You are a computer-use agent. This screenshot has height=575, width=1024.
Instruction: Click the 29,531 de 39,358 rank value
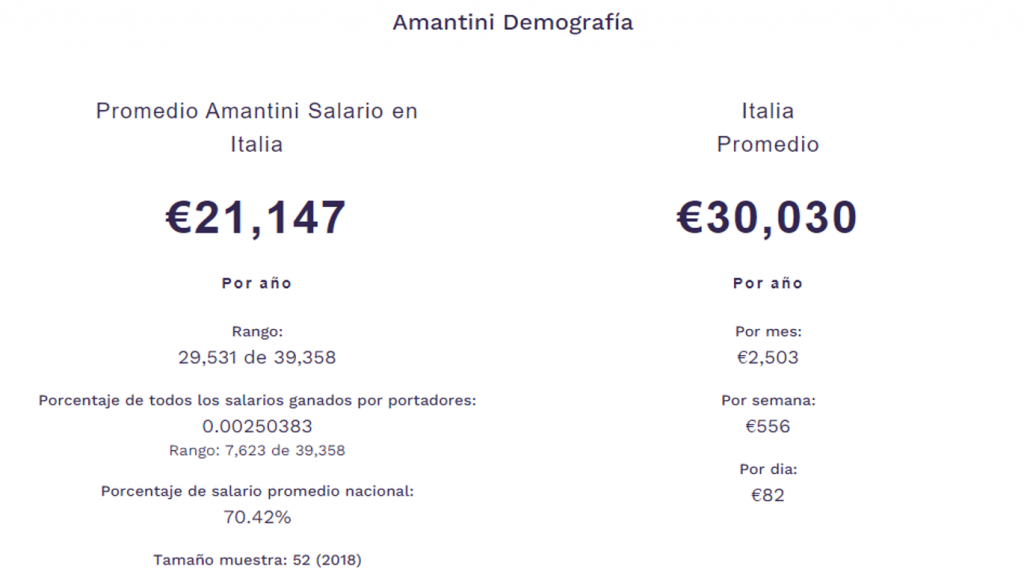(x=256, y=357)
